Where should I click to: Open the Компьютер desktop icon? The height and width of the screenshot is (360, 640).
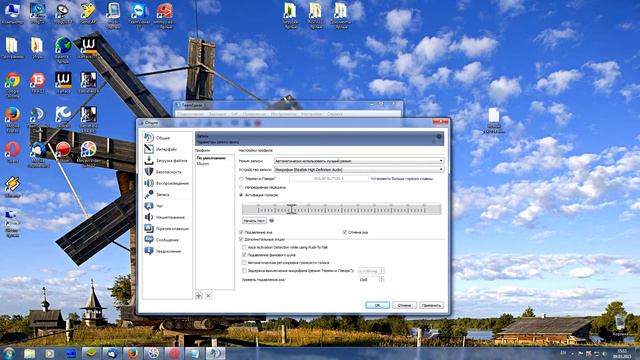(x=12, y=13)
